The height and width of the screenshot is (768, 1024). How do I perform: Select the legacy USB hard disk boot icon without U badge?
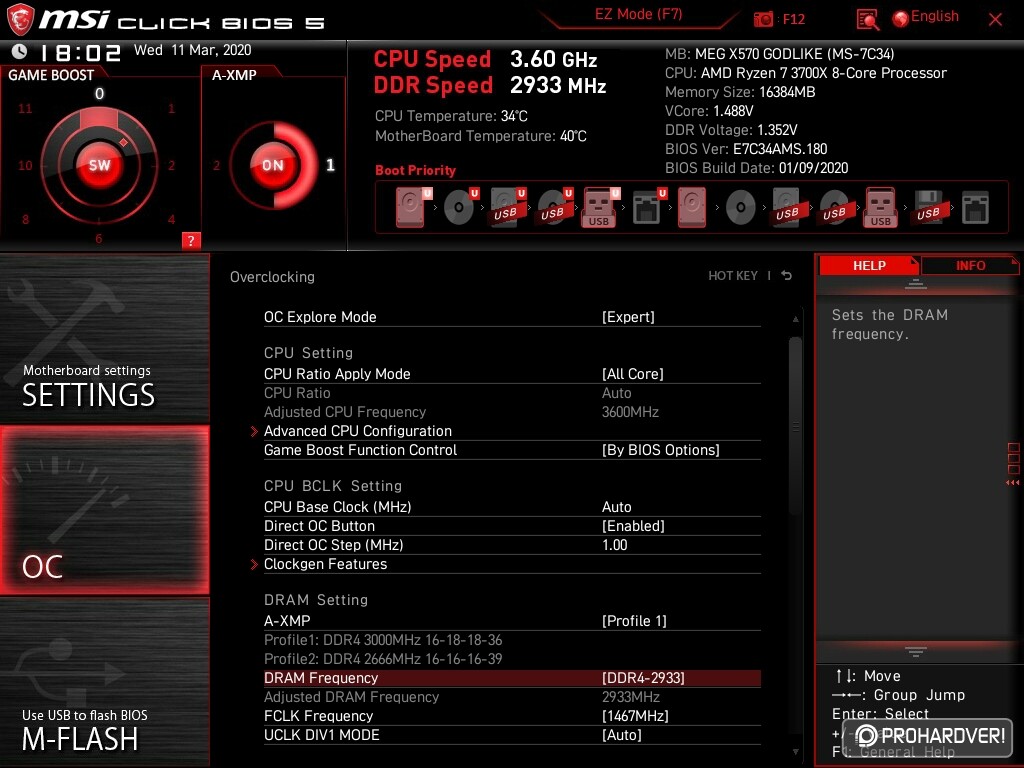787,208
